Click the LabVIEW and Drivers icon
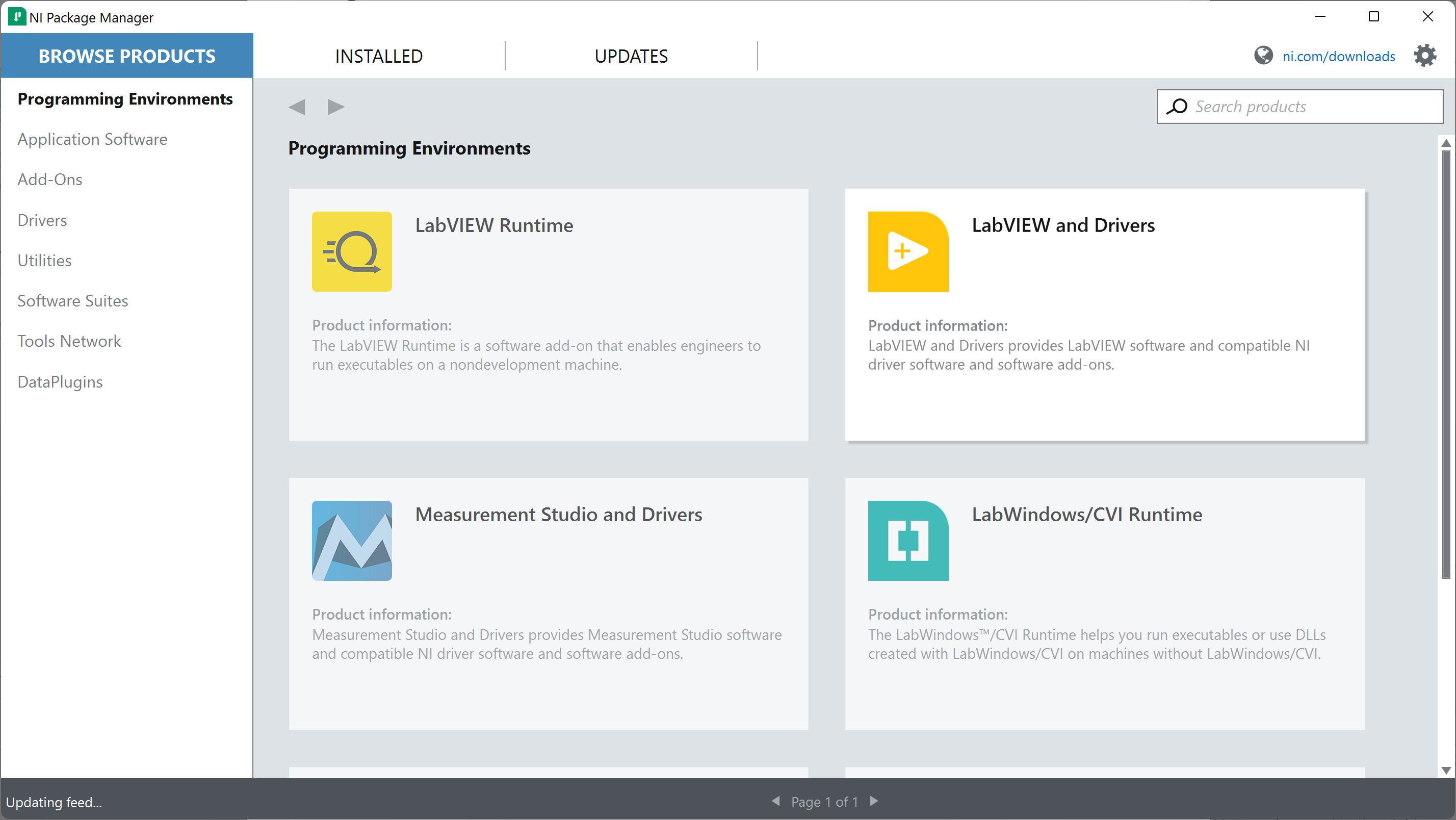Screen dimensions: 1456x820 908,251
